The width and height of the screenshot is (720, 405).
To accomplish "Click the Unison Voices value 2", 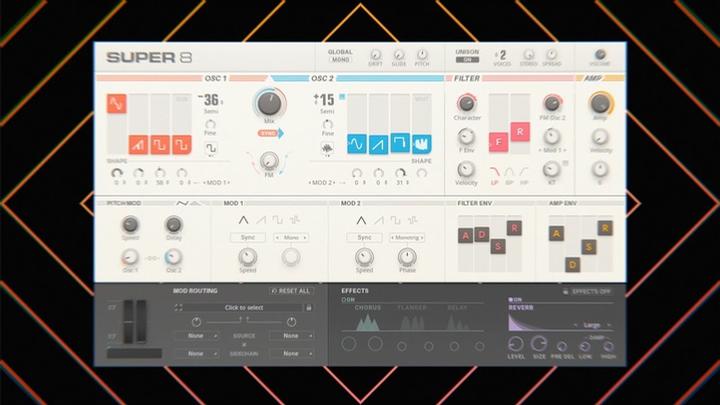I will click(502, 55).
